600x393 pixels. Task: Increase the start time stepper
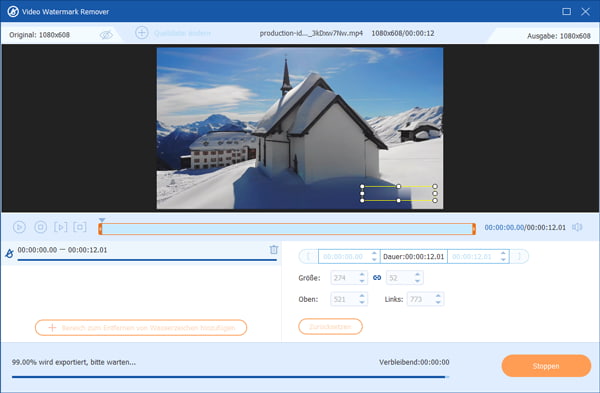pos(374,253)
